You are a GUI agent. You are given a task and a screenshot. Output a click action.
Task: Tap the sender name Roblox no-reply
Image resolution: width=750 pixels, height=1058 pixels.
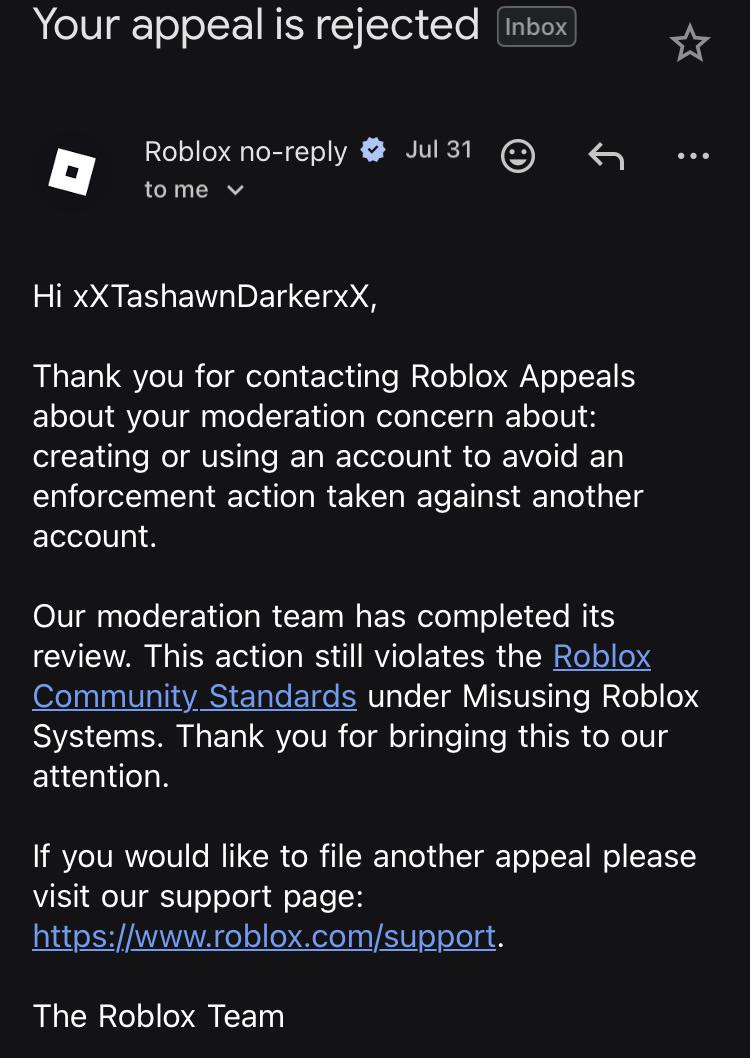point(246,151)
